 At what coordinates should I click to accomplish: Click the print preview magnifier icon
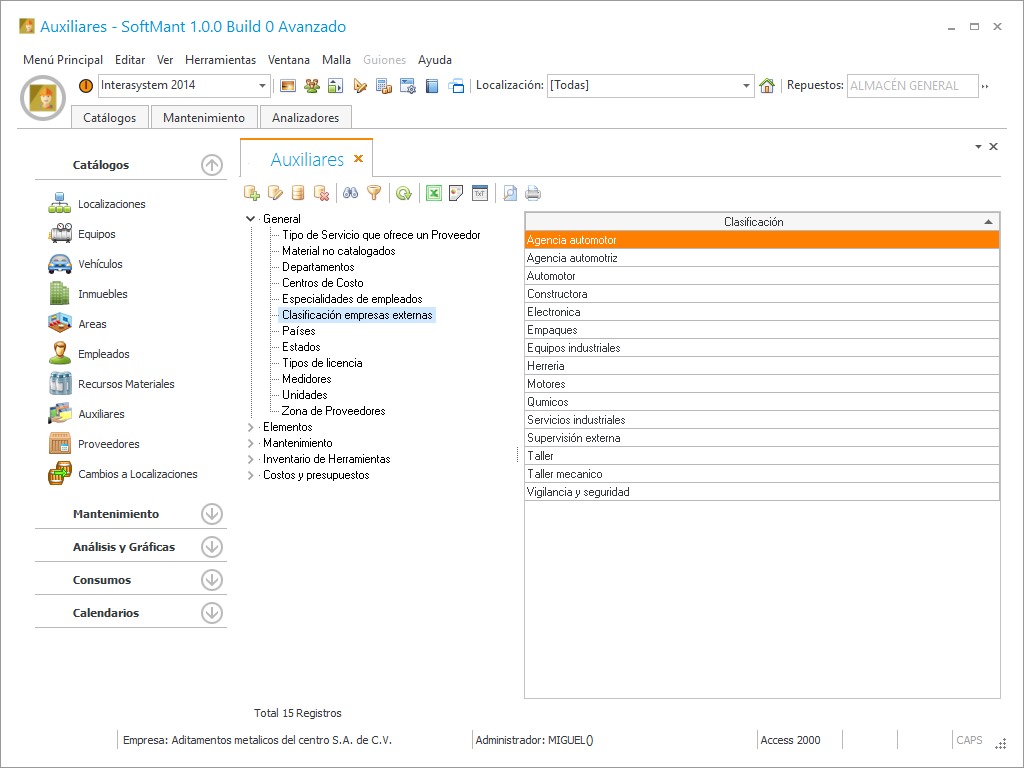510,193
